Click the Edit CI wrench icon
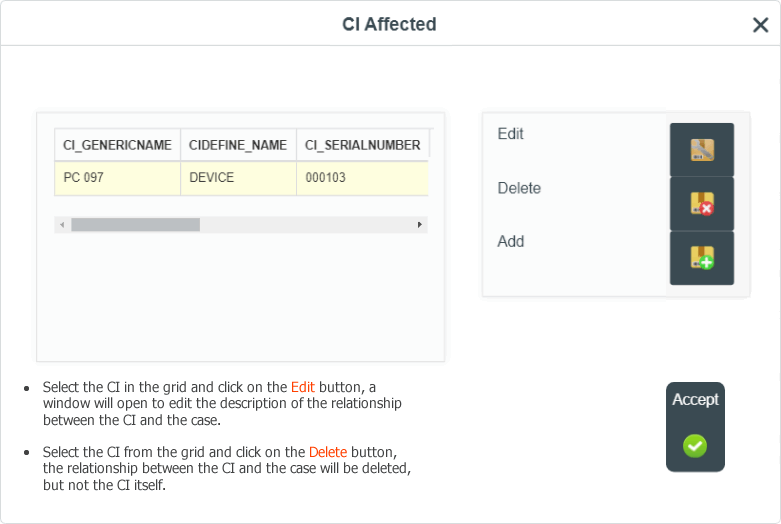The image size is (781, 524). [702, 149]
